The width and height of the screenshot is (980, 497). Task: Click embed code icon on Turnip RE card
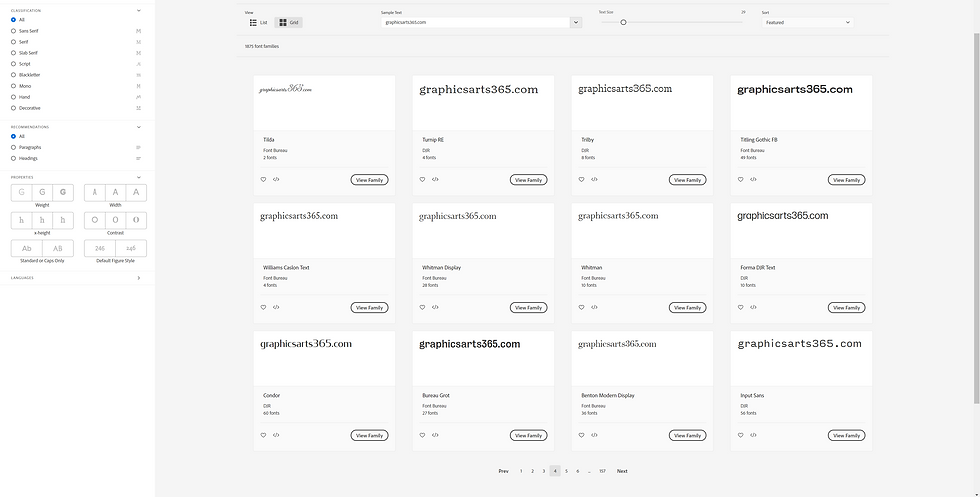tap(435, 179)
